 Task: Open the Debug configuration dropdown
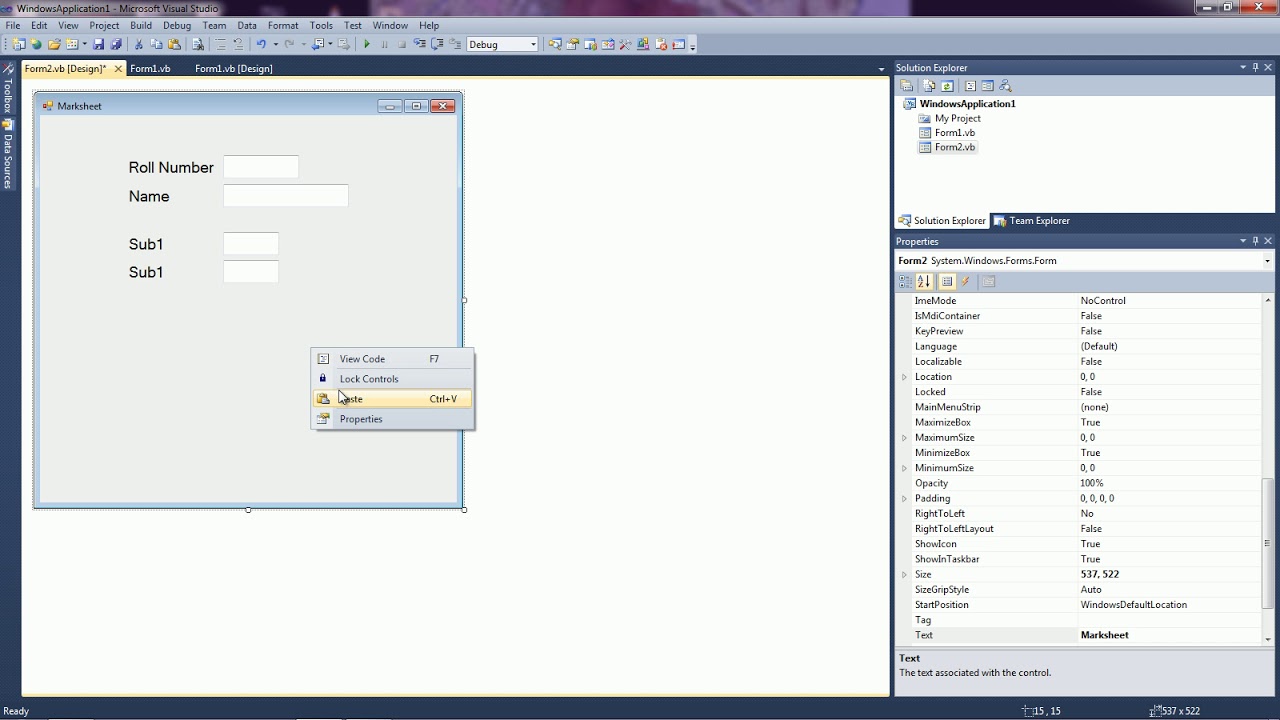tap(533, 44)
